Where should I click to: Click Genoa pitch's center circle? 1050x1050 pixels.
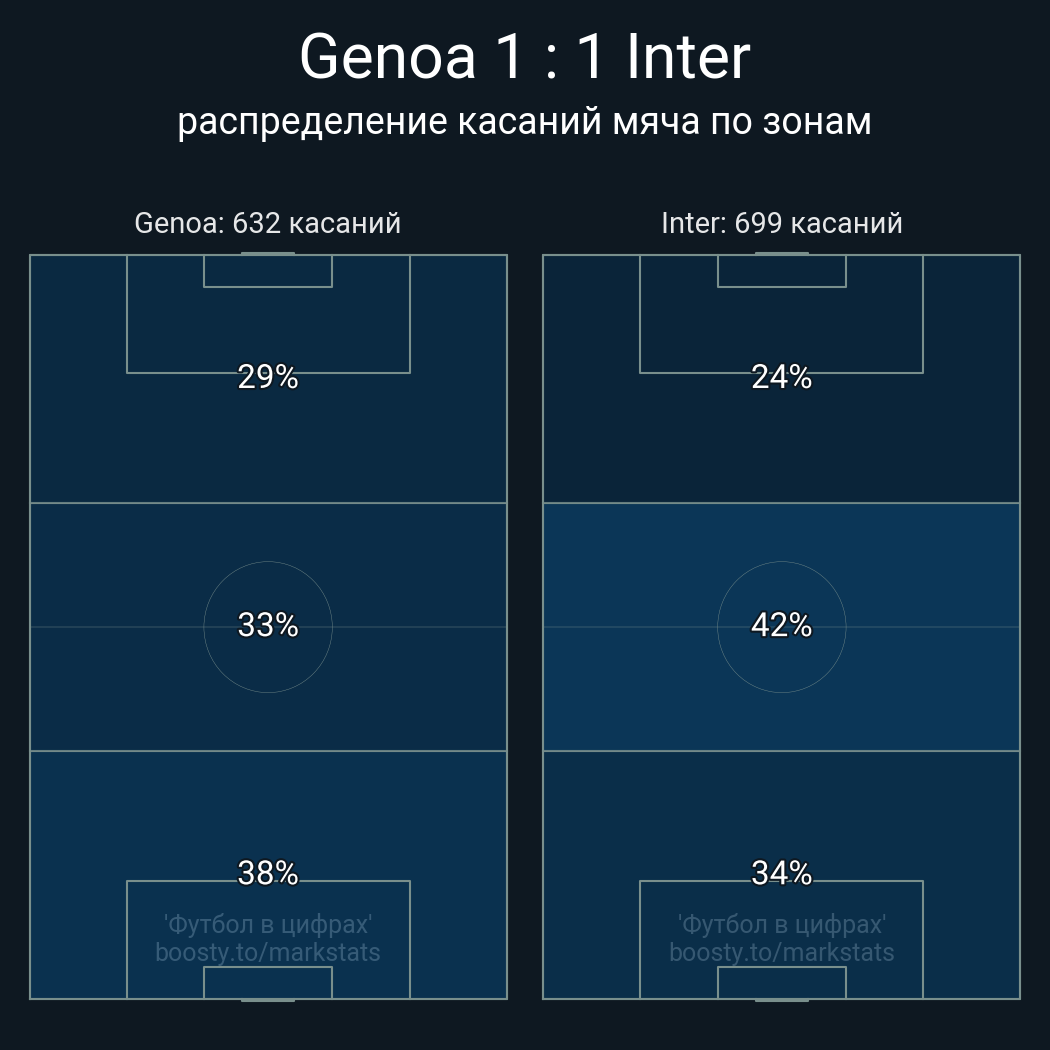click(268, 627)
